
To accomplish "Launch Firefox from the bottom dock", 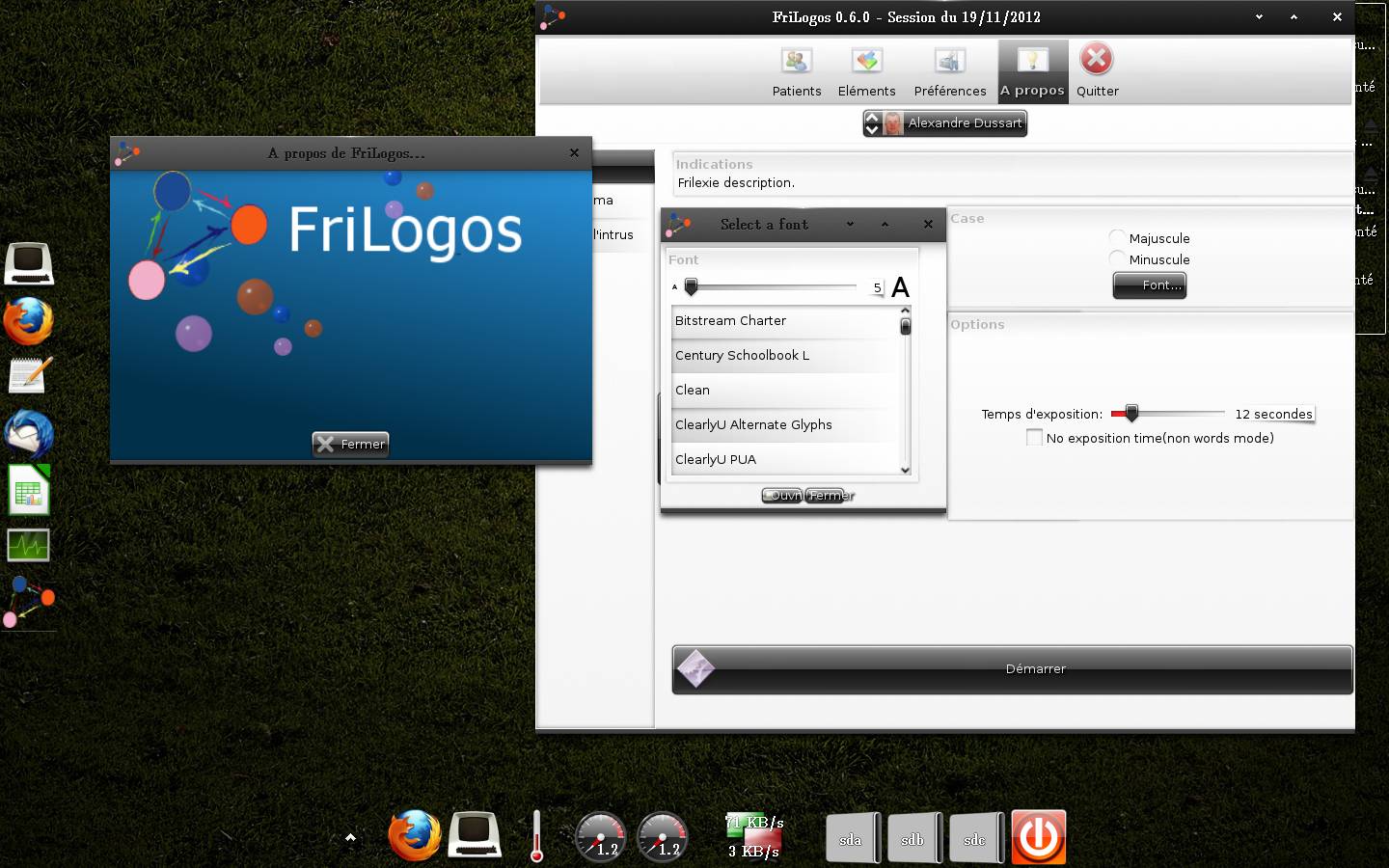I will point(415,835).
